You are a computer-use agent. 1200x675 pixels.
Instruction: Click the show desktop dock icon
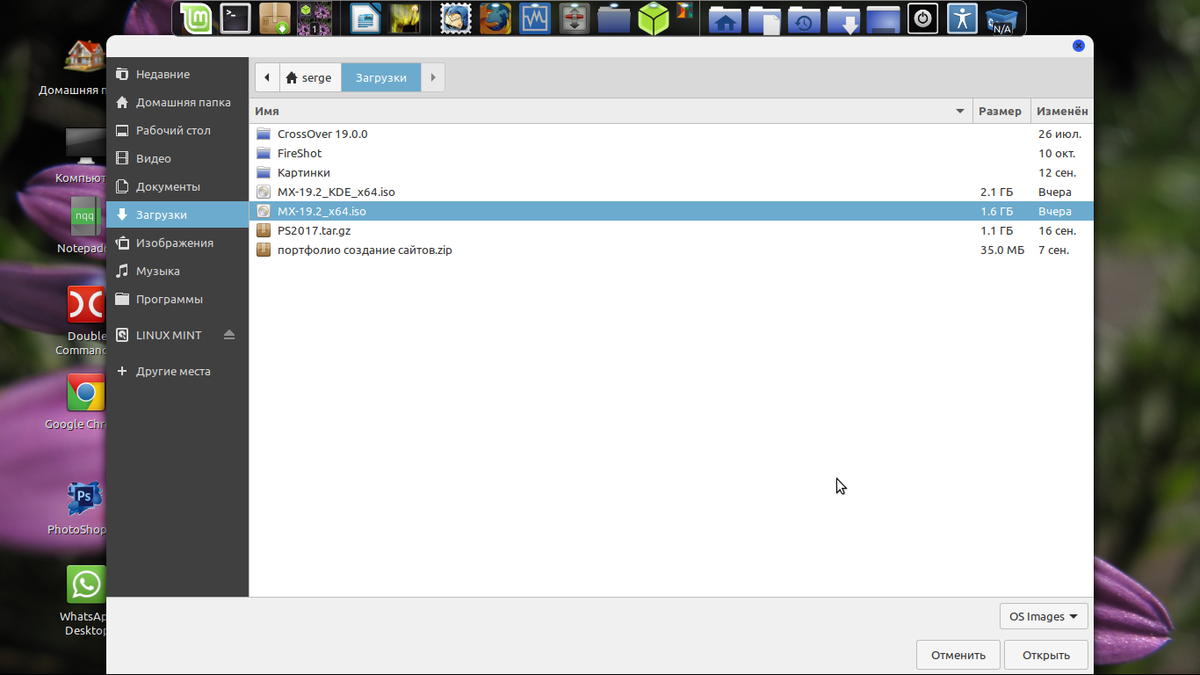click(883, 19)
